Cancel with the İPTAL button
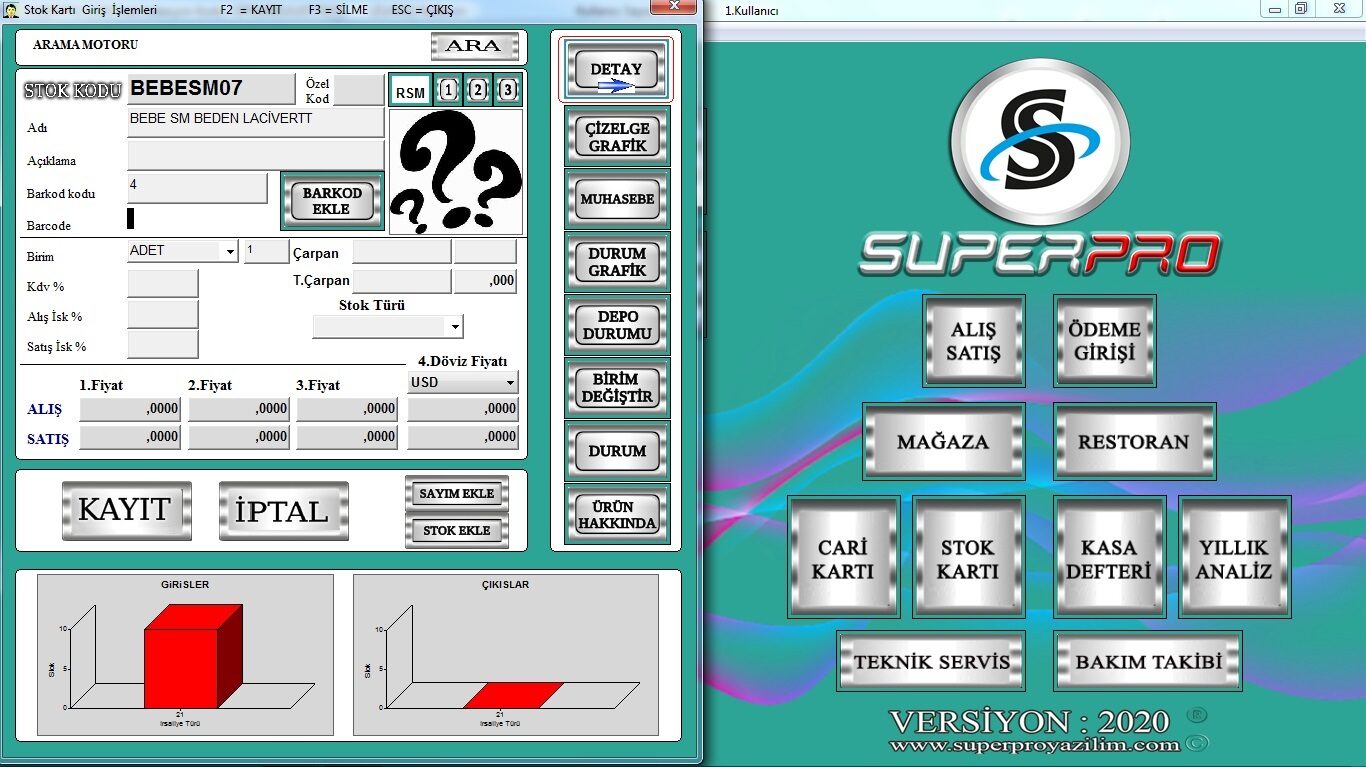 pyautogui.click(x=283, y=510)
